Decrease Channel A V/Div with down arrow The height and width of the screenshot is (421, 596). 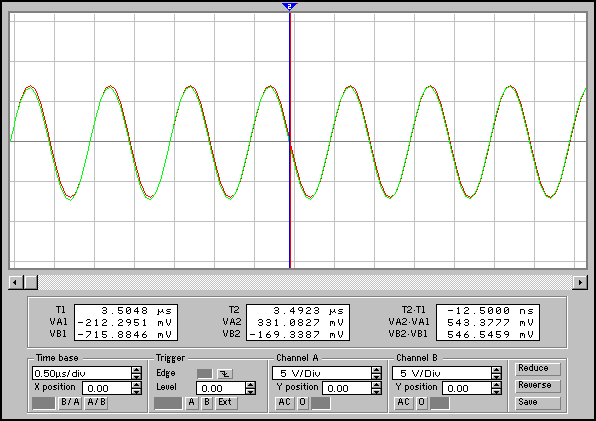[x=376, y=377]
